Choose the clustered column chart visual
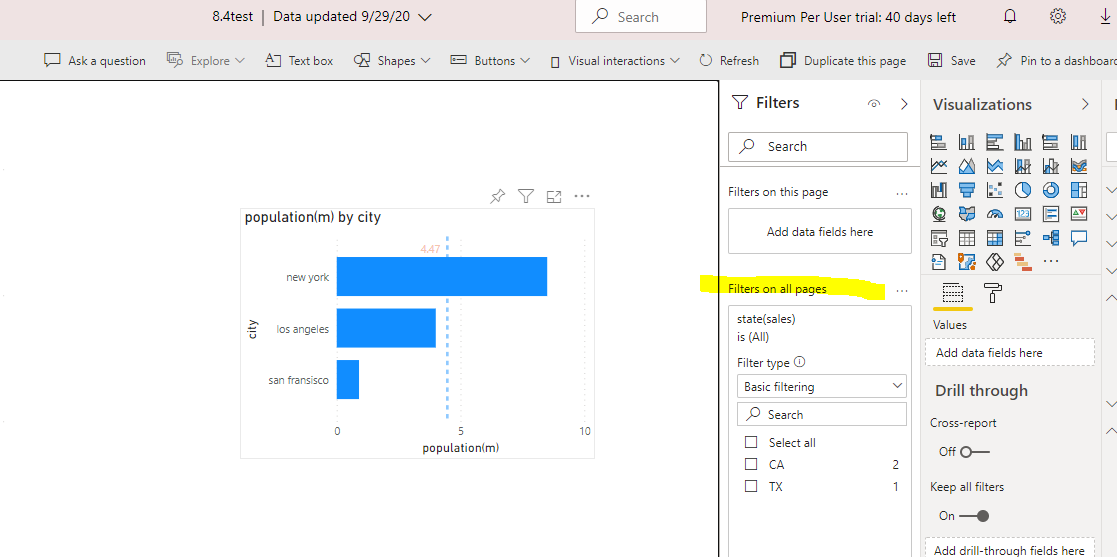Screen dimensions: 1117x557 coord(1023,142)
